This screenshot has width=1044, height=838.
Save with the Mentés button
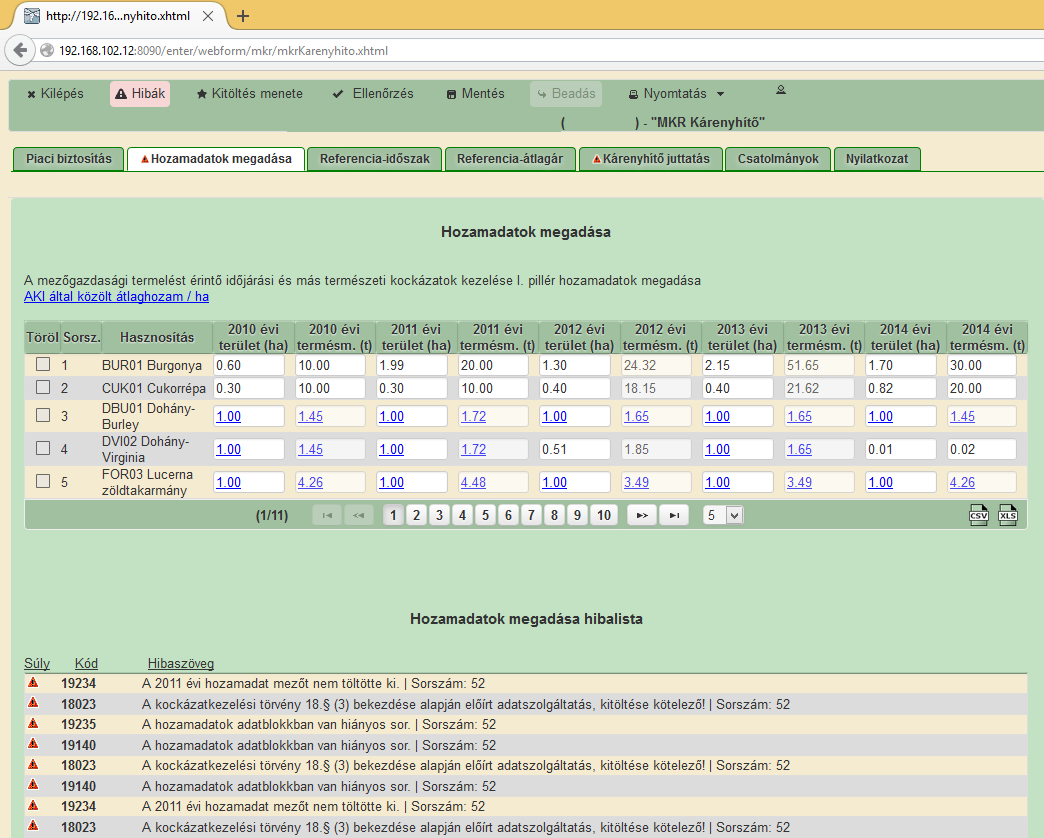click(475, 94)
